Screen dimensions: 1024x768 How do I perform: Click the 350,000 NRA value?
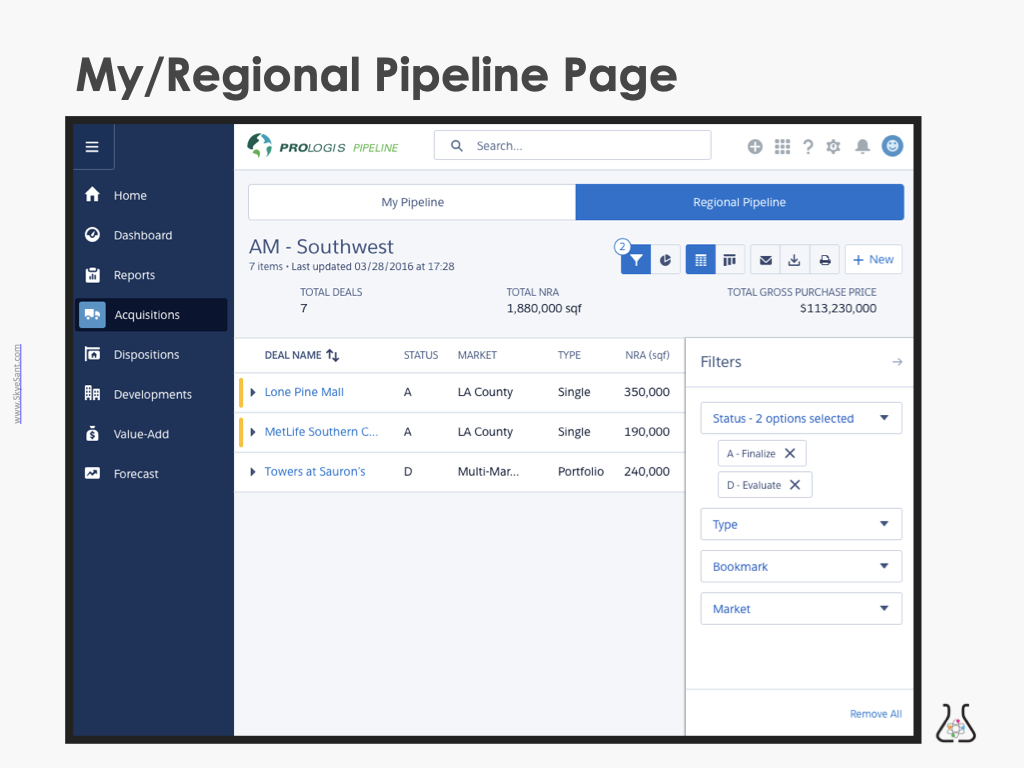tap(647, 392)
